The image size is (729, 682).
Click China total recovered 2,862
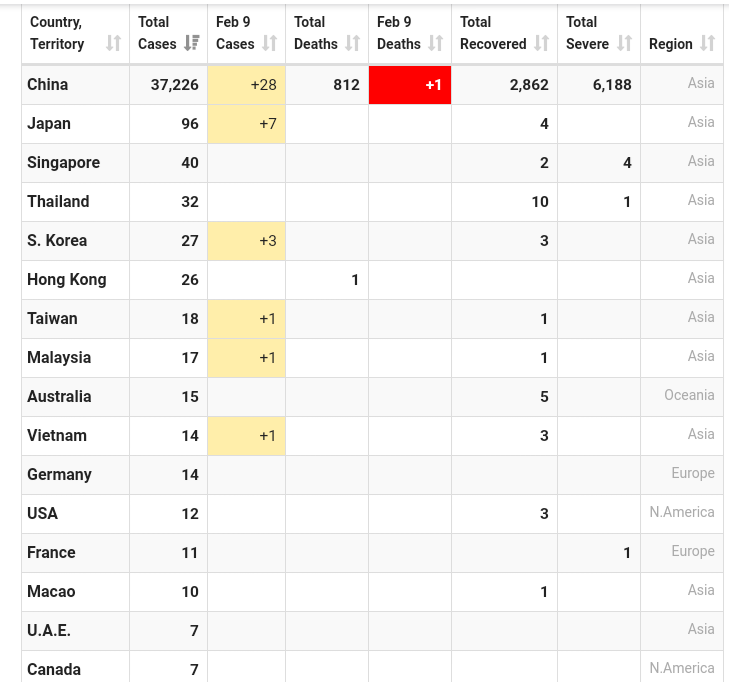[529, 85]
